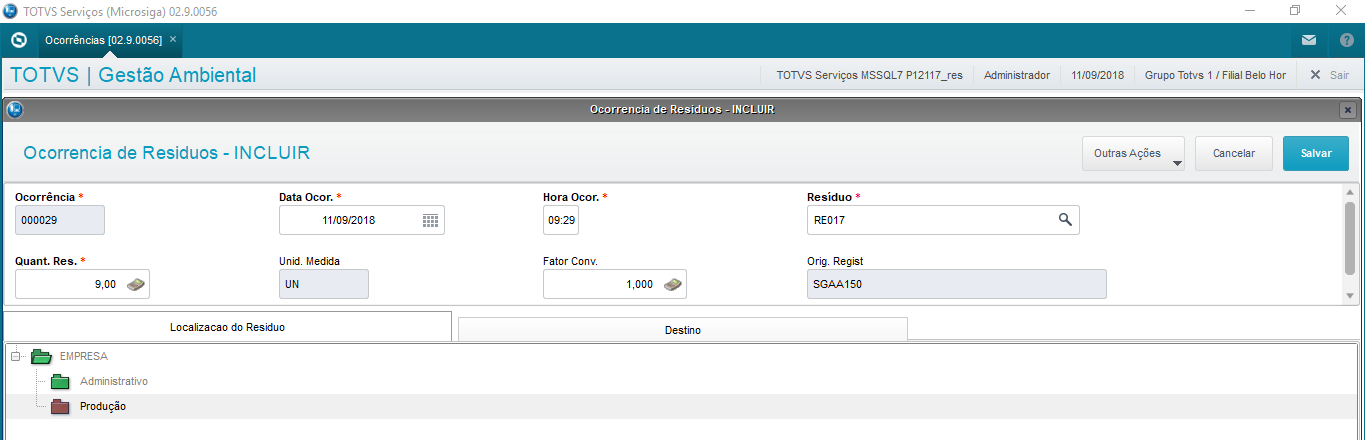Open calendar picker for Data Ocor.
Image resolution: width=1365 pixels, height=440 pixels.
[431, 221]
